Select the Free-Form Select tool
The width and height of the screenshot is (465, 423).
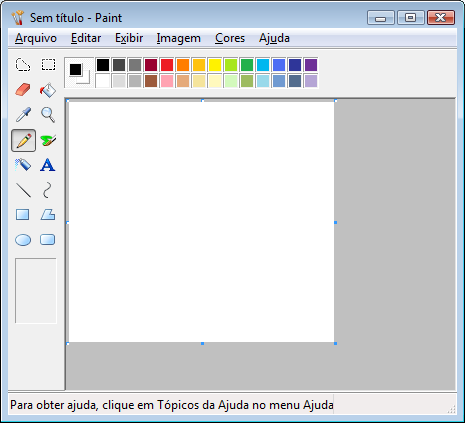23,65
